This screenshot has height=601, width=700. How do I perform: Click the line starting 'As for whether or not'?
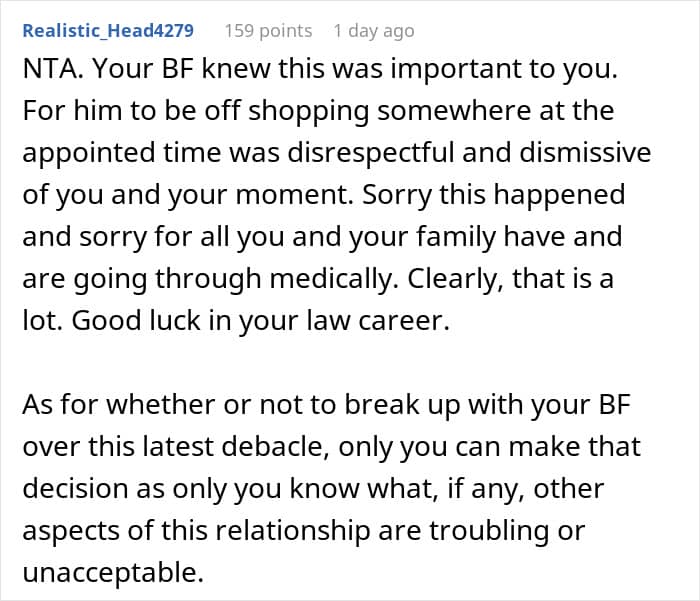click(327, 405)
